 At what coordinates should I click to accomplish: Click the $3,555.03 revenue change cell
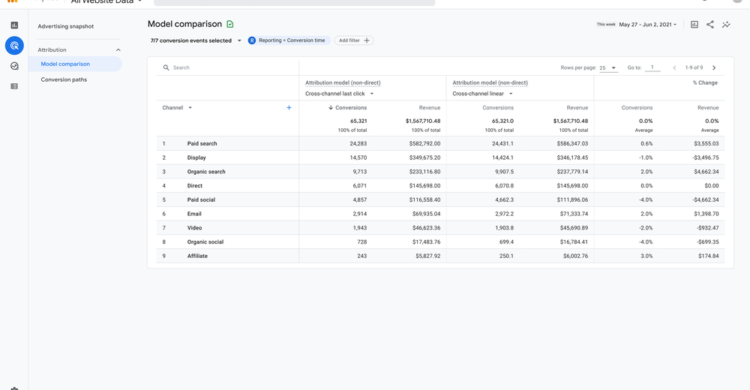click(706, 144)
